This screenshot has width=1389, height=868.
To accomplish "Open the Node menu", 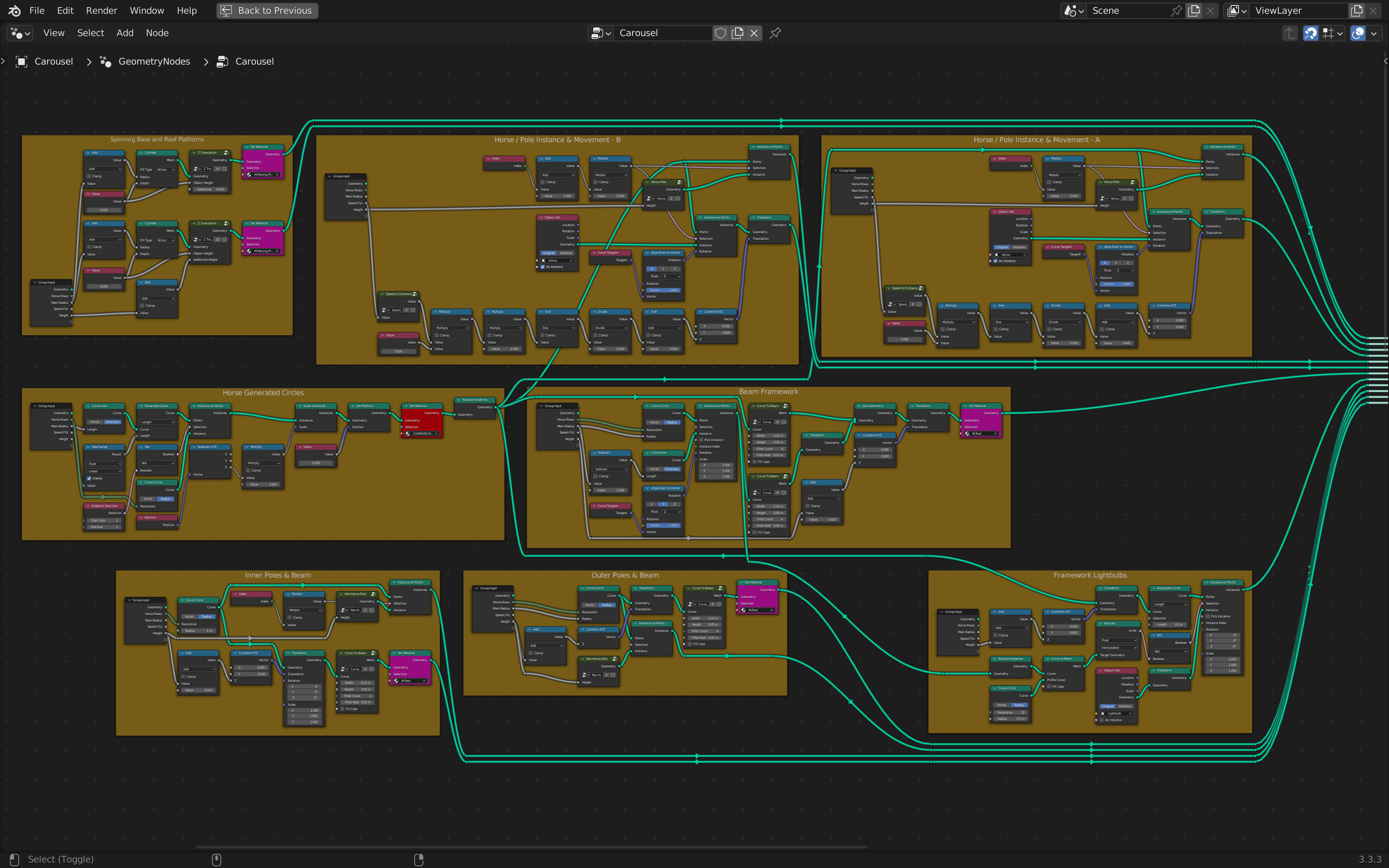I will click(157, 33).
